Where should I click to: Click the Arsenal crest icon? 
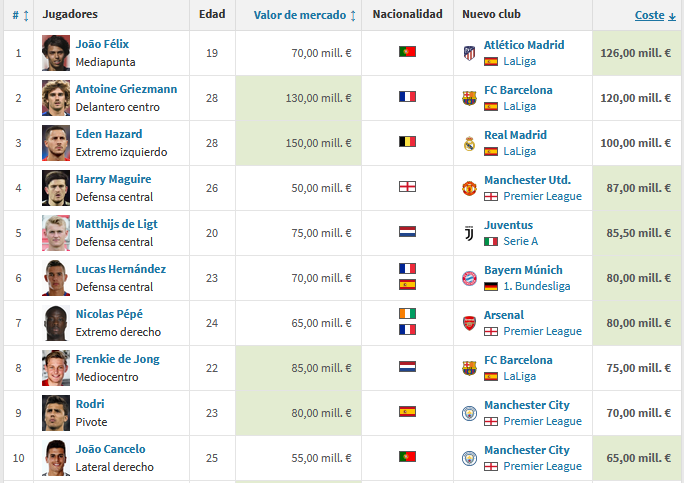click(x=469, y=323)
